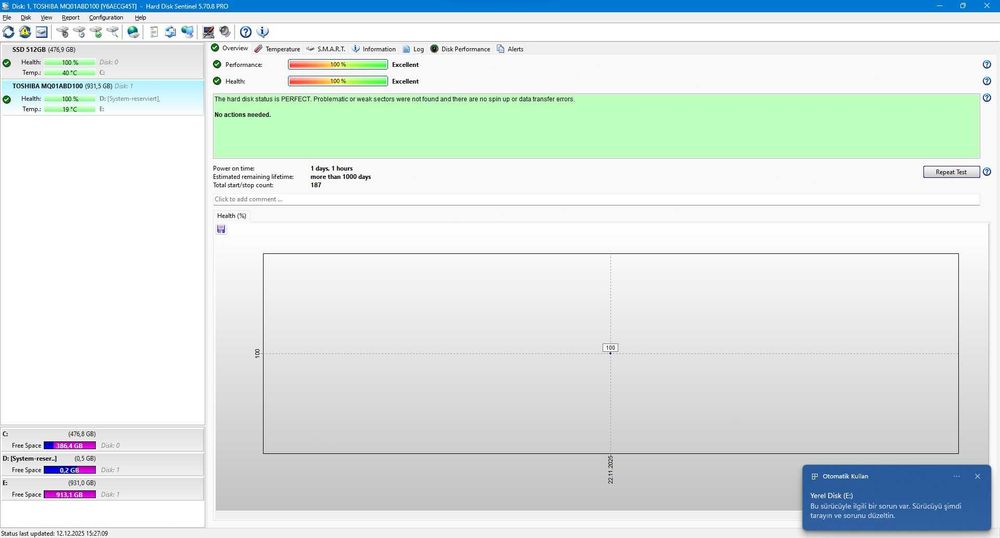Click the Yerel Disk (E:) notification
Screen dimensions: 1000x538
tap(897, 497)
